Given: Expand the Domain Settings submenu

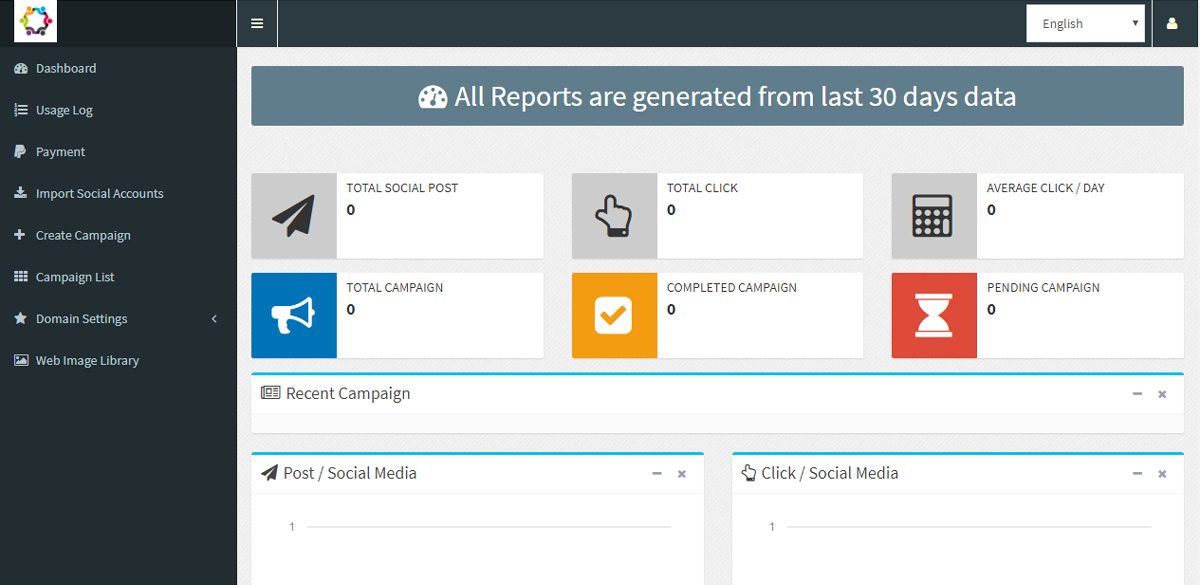Looking at the screenshot, I should pos(82,318).
